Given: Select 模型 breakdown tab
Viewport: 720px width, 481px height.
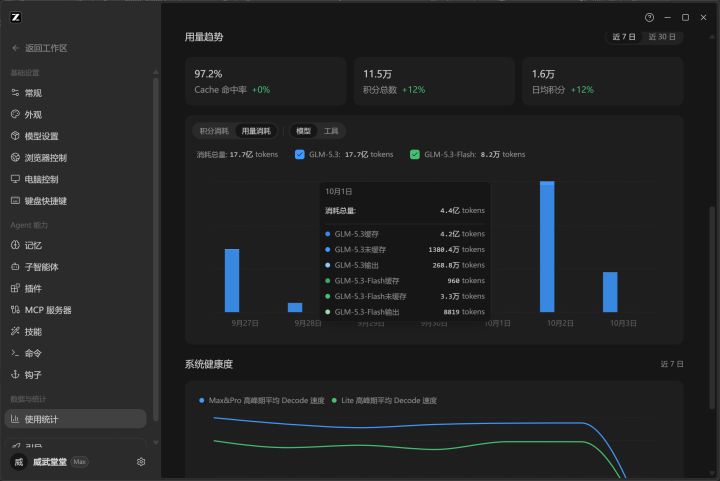Looking at the screenshot, I should pos(304,131).
